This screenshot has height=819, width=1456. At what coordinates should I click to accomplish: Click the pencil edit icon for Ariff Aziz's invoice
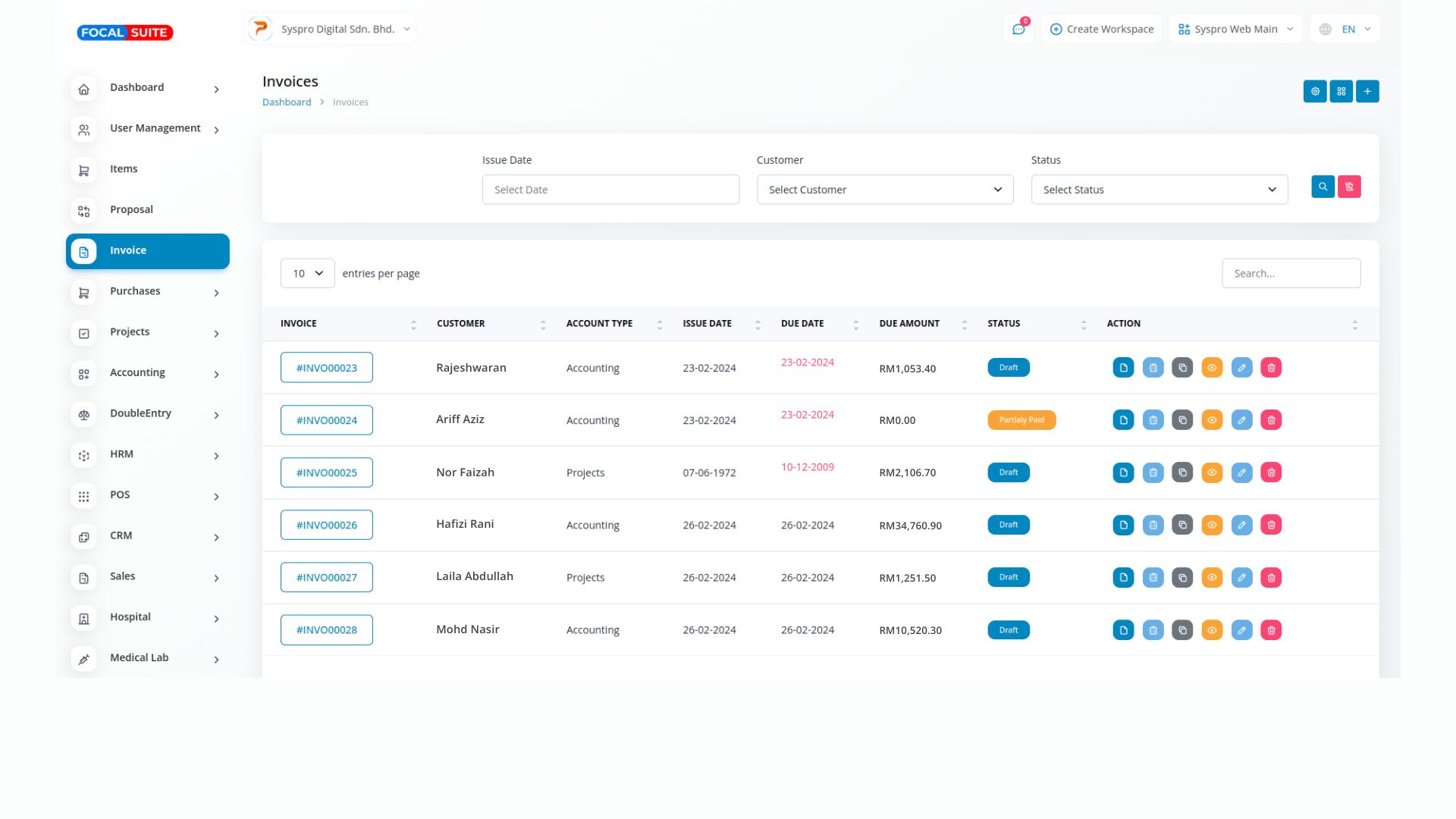1241,420
